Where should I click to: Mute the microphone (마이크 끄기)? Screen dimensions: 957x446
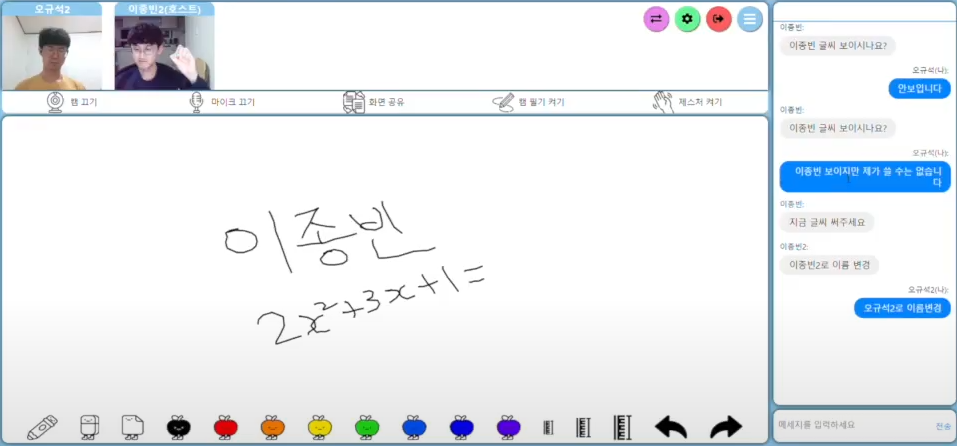[221, 103]
